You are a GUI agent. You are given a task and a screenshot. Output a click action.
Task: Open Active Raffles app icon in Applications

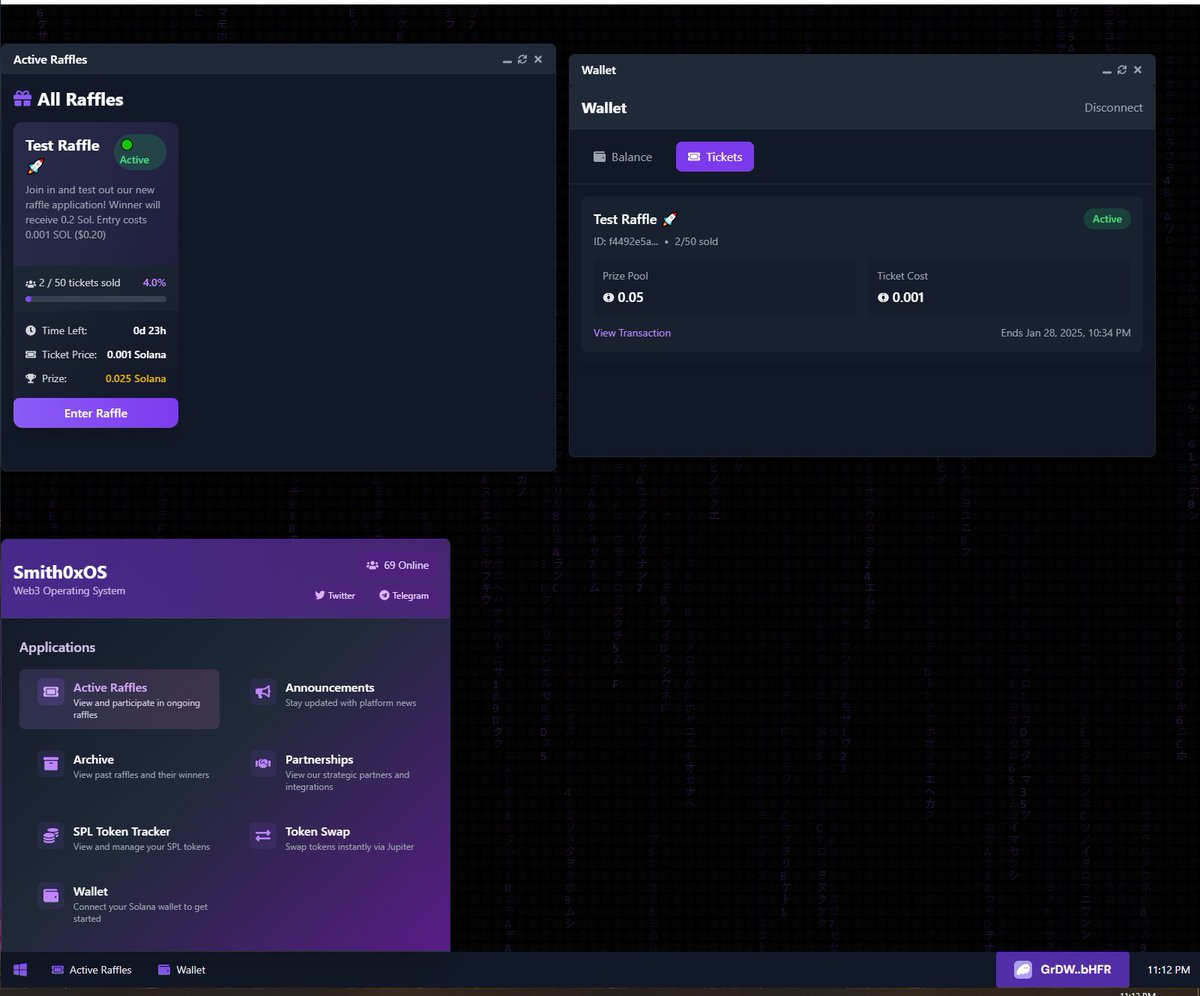(51, 691)
